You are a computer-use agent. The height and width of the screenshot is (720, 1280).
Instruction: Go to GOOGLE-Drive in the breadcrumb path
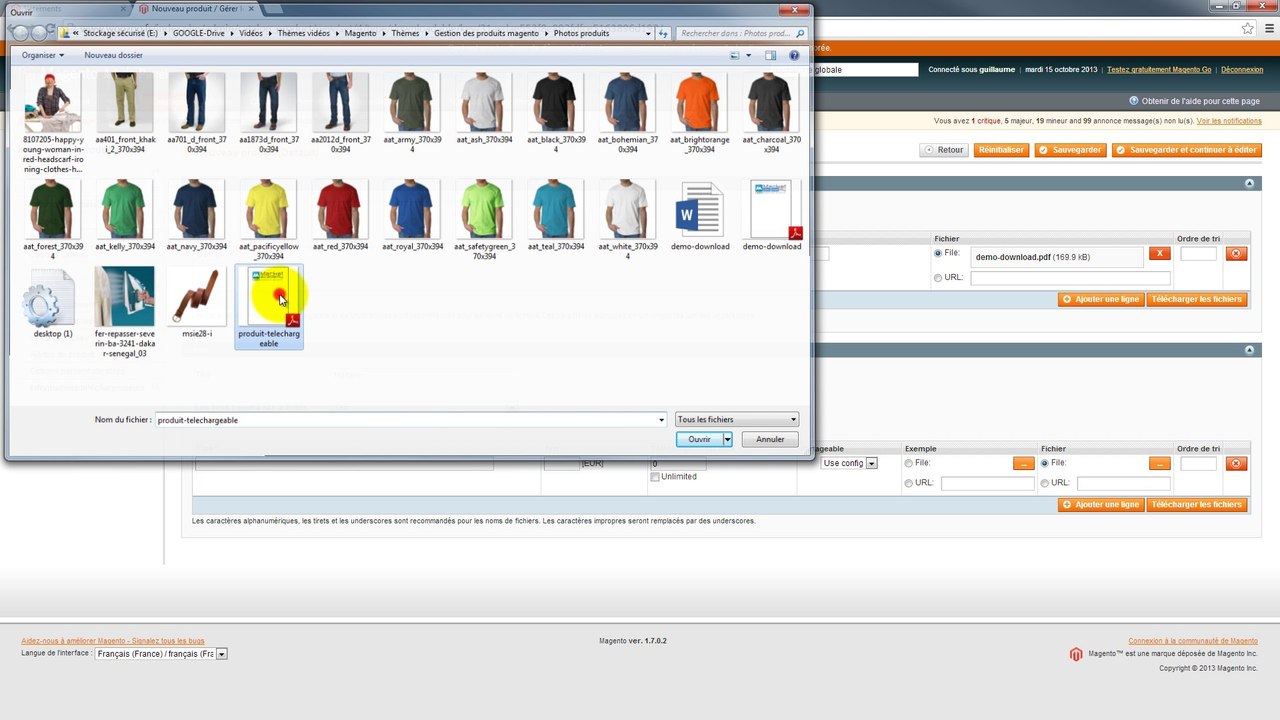point(198,33)
